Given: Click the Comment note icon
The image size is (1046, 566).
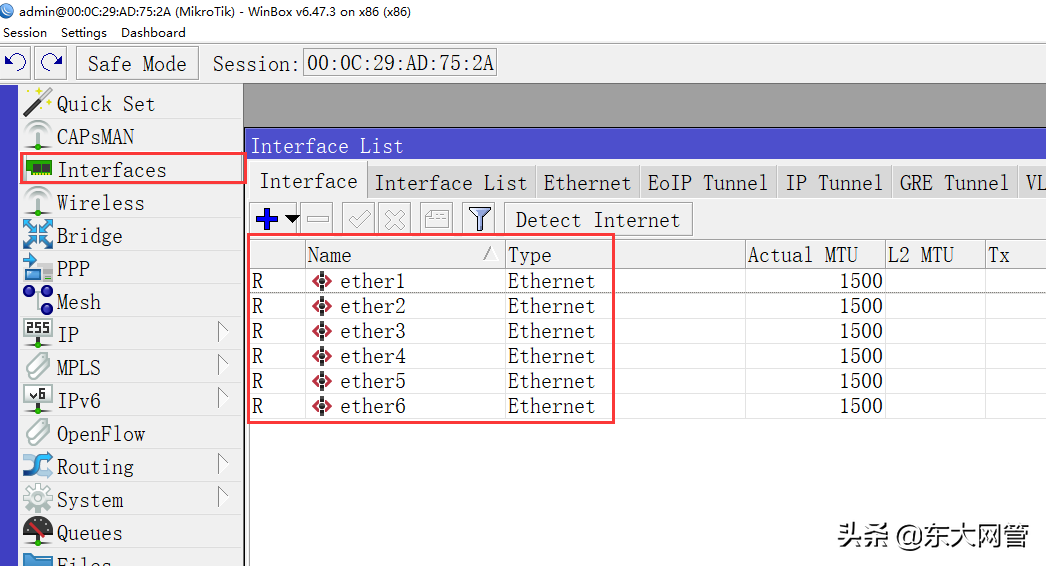Looking at the screenshot, I should [436, 219].
